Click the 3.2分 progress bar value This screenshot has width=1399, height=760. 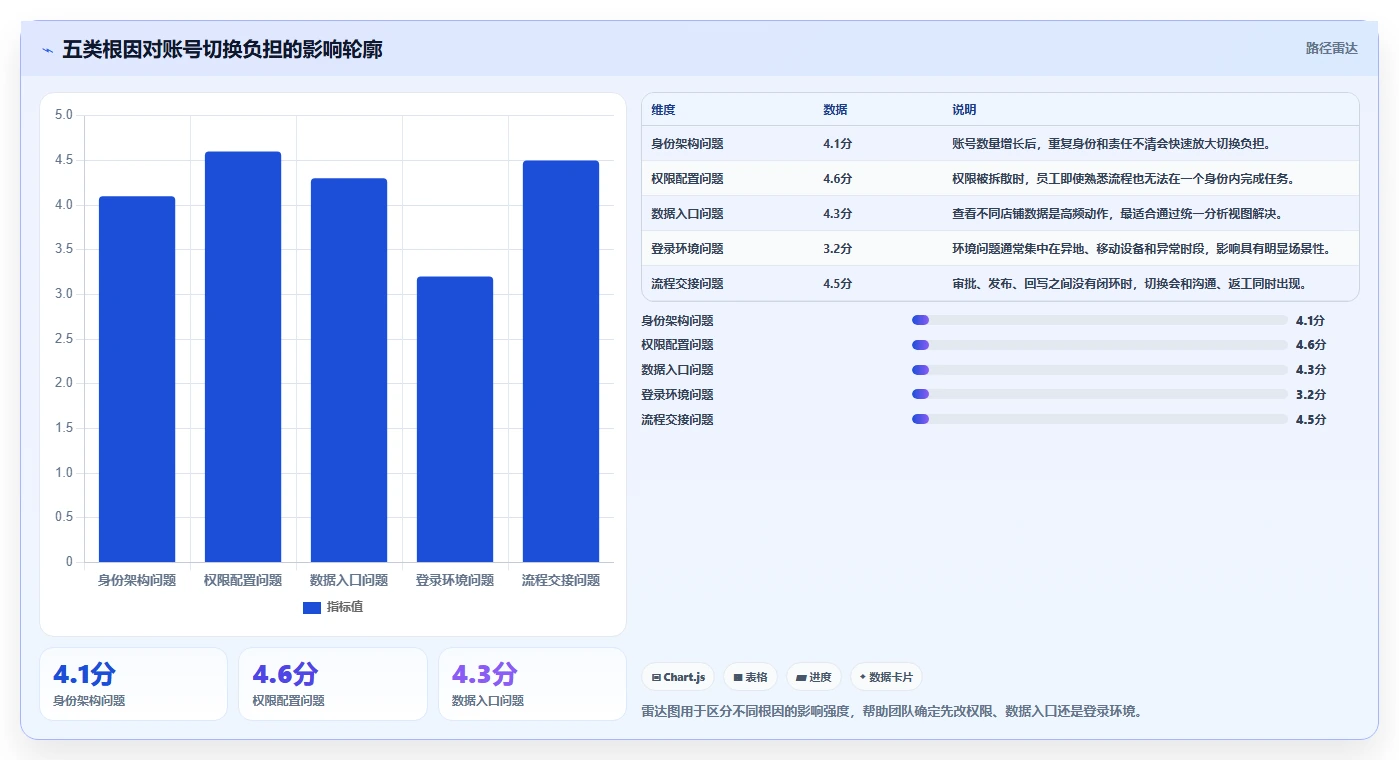[x=1310, y=395]
